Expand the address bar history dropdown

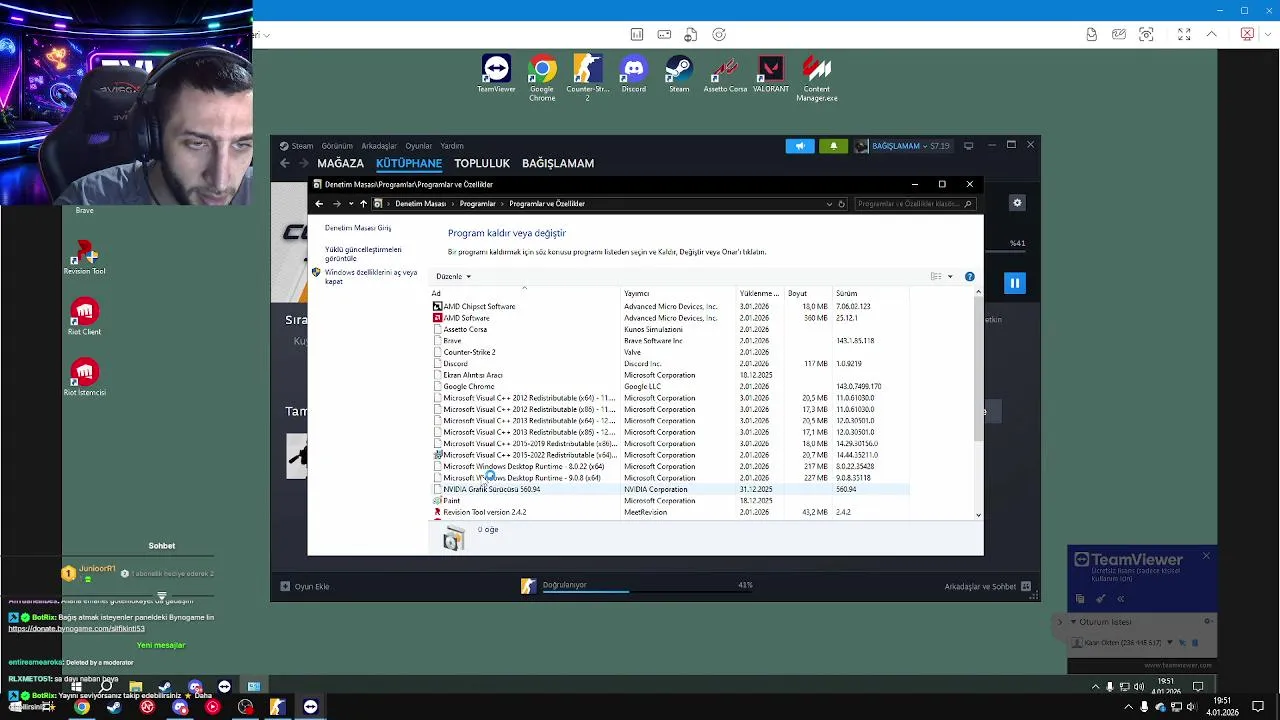click(829, 204)
